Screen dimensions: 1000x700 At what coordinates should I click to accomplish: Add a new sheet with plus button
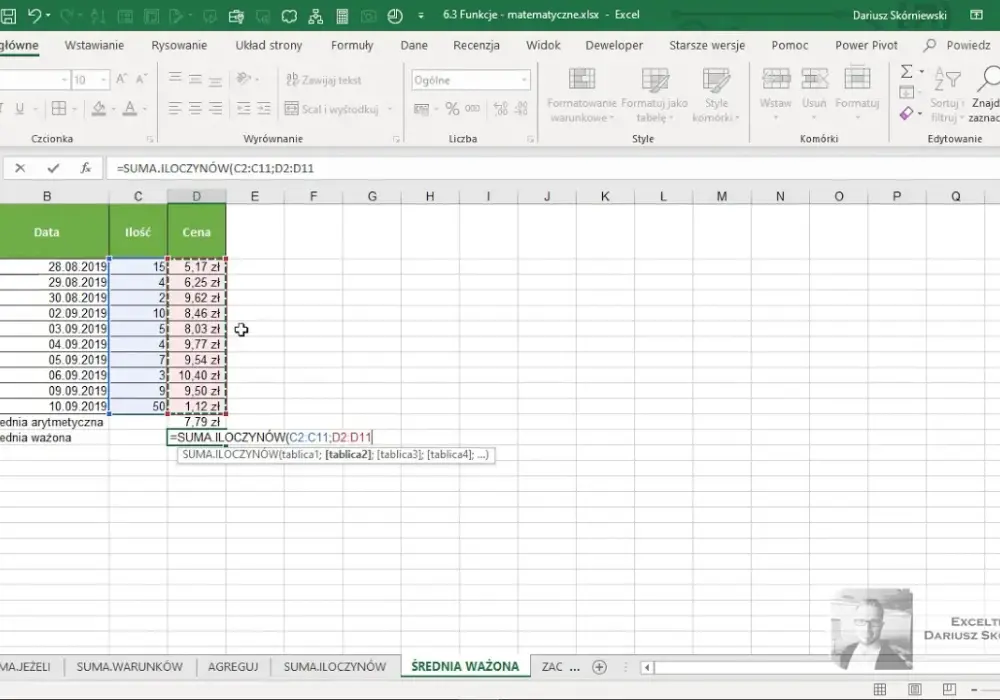pos(599,667)
